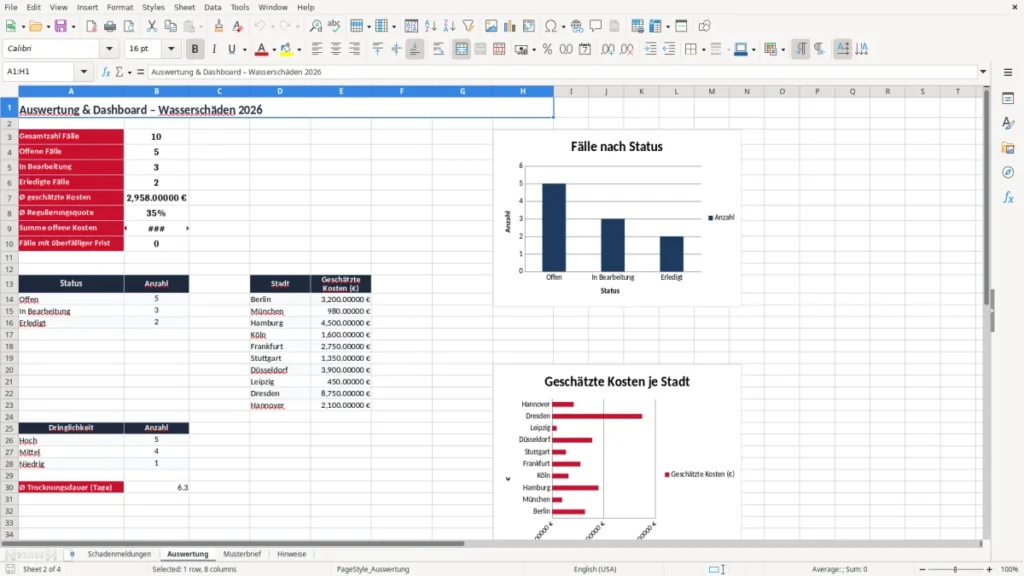Click the Print icon in toolbar
The height and width of the screenshot is (576, 1024).
click(x=110, y=26)
